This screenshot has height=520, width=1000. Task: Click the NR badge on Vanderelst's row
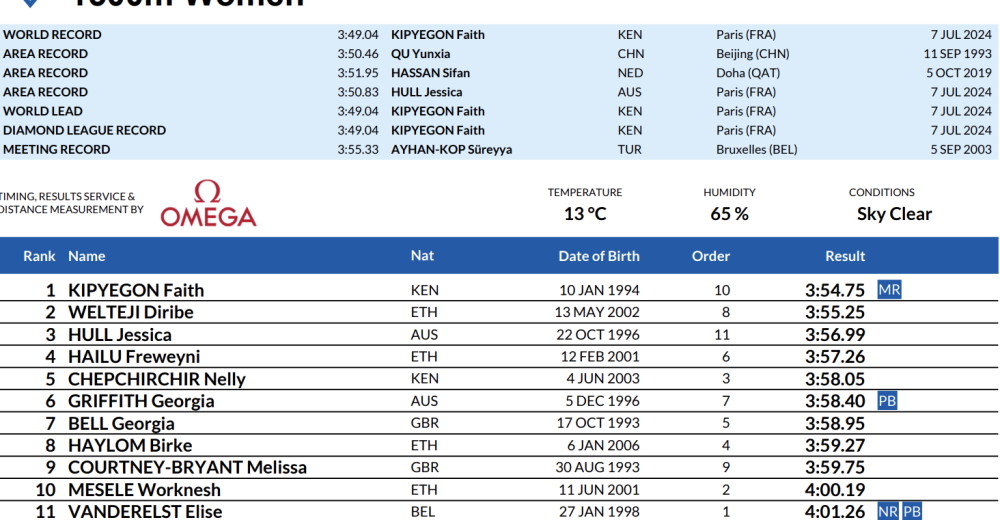(888, 512)
